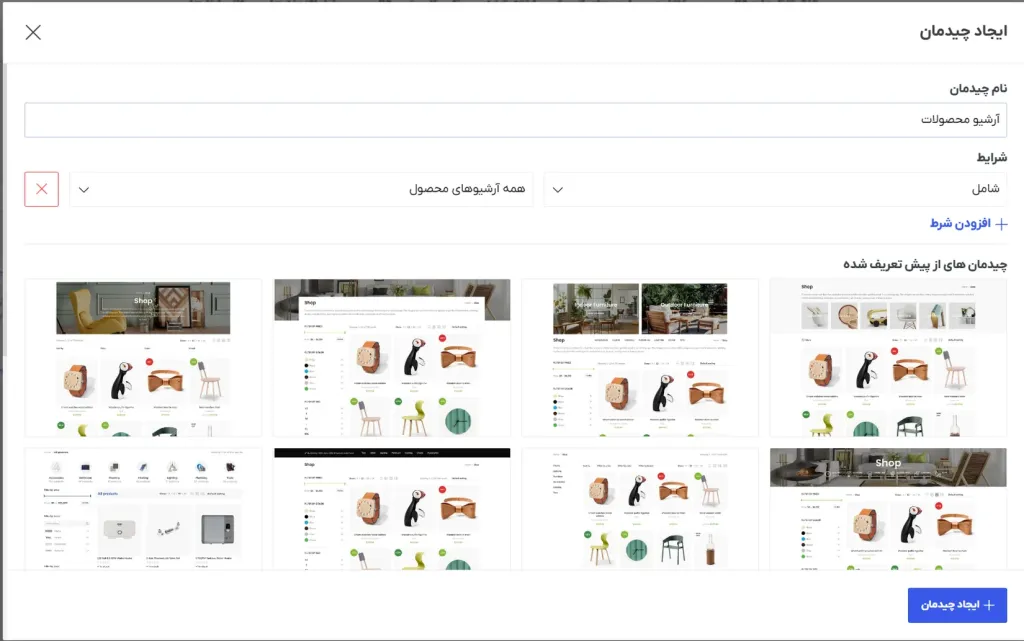The height and width of the screenshot is (641, 1024).
Task: Focus the نام چیدمان input field
Action: [516, 120]
